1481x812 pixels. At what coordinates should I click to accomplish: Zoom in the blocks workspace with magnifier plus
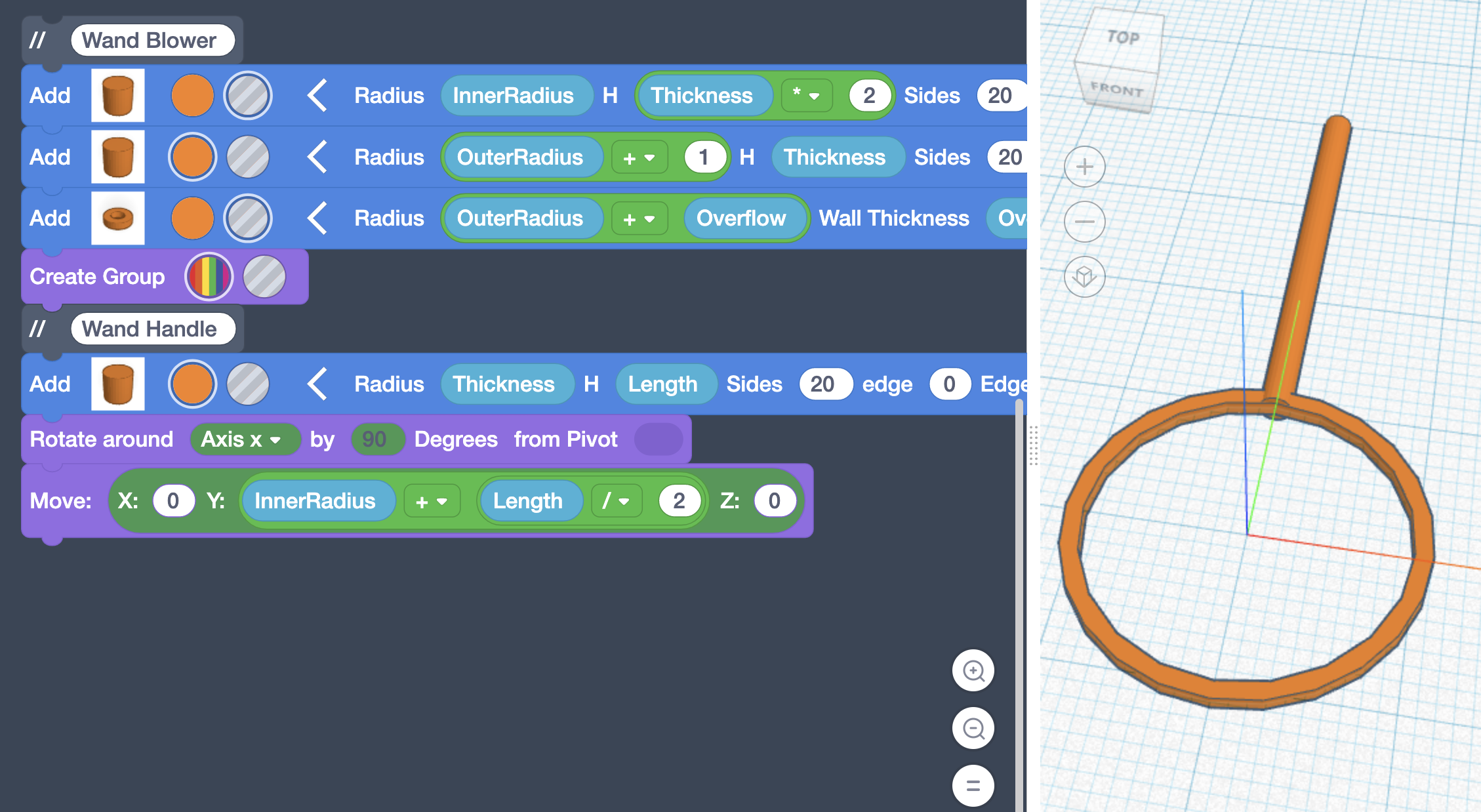click(973, 670)
